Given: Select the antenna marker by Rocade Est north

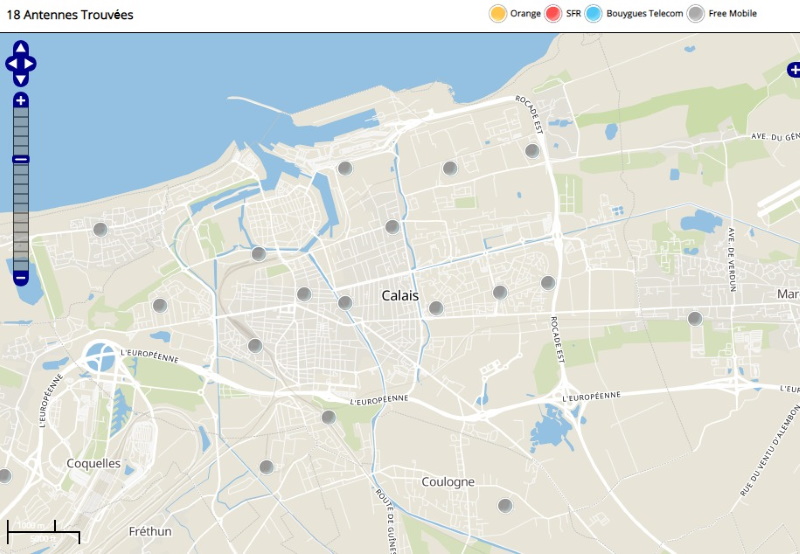Looking at the screenshot, I should (533, 151).
